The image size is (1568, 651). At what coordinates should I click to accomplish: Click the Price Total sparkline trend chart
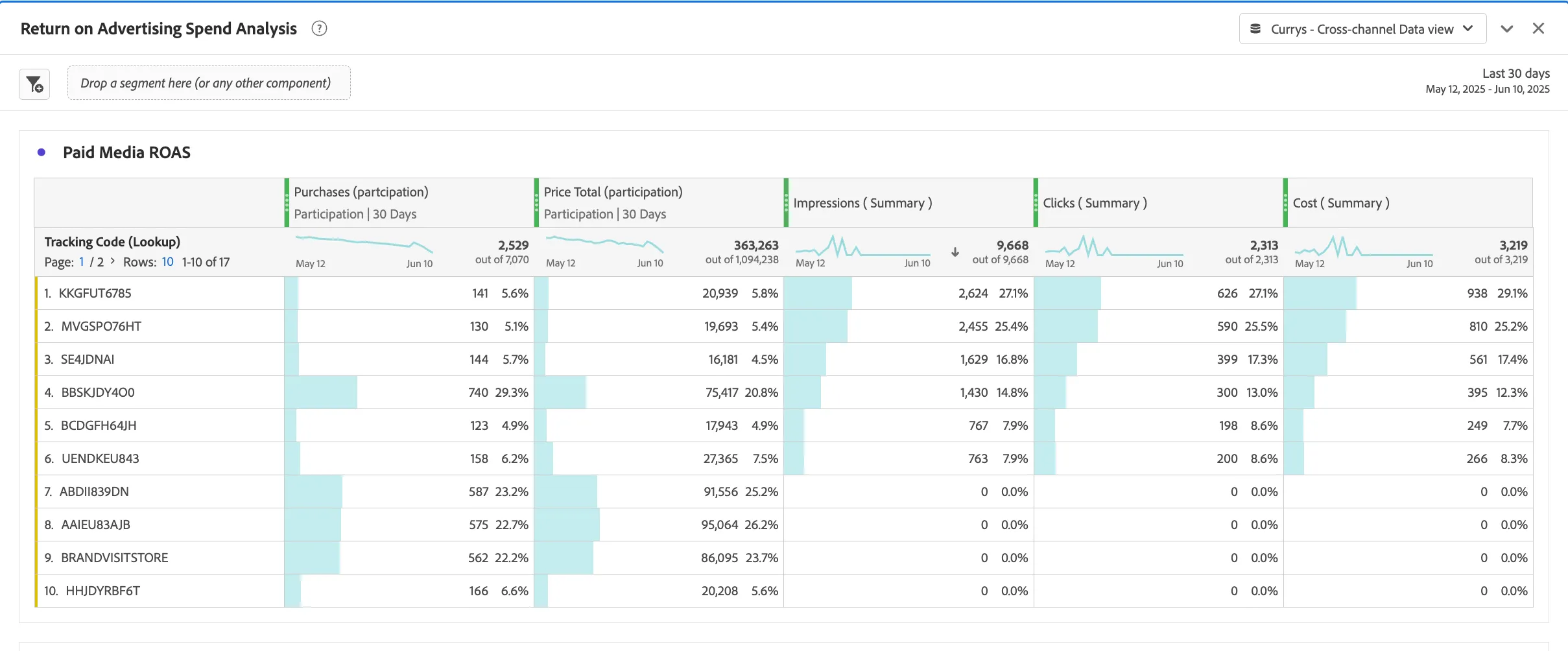click(604, 245)
